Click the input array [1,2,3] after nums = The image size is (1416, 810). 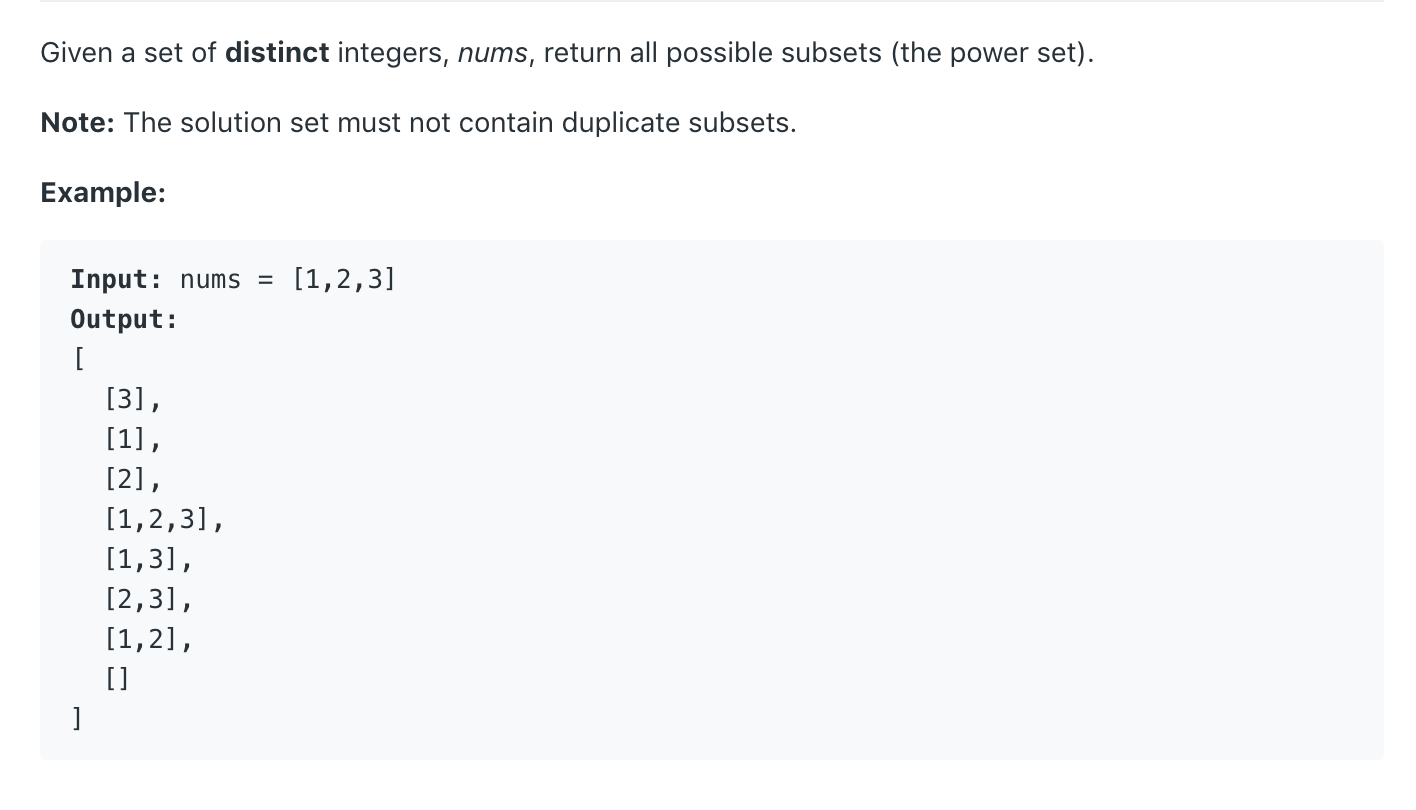344,279
